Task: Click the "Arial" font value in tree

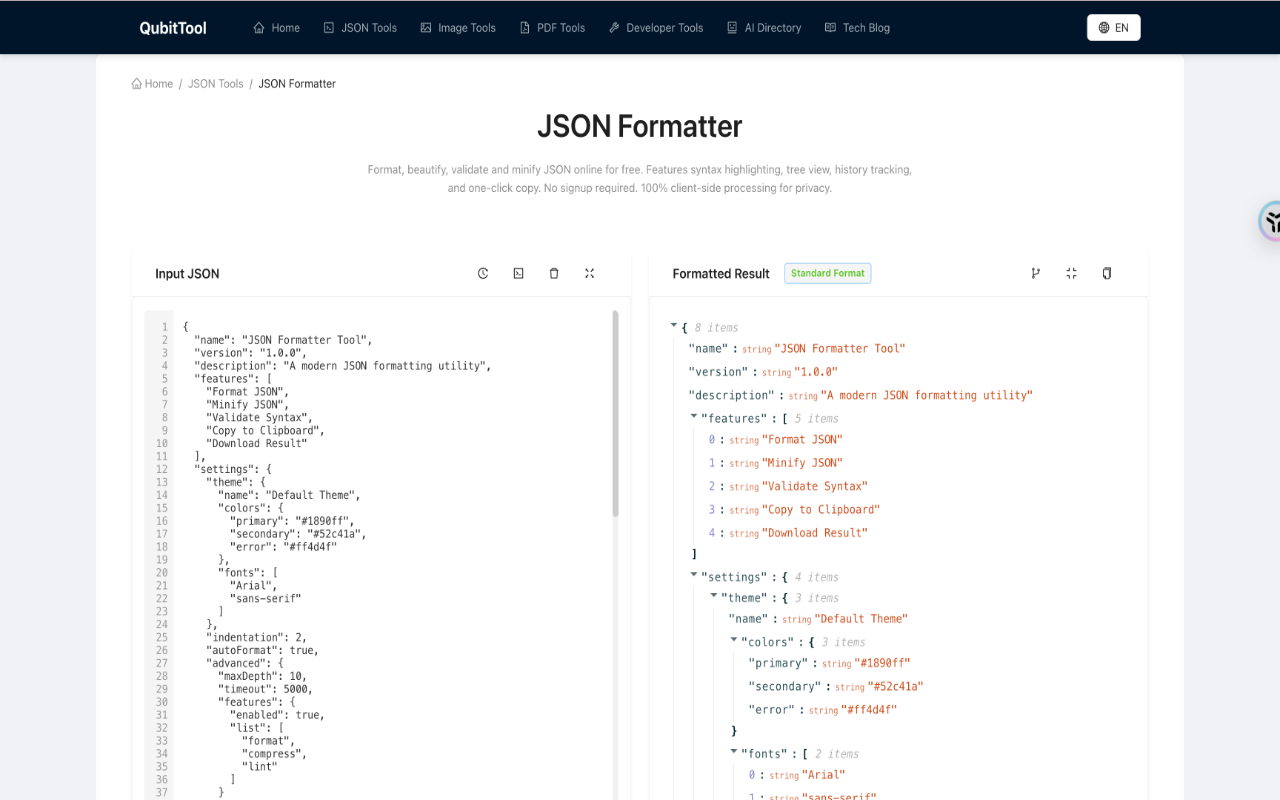Action: (x=824, y=775)
